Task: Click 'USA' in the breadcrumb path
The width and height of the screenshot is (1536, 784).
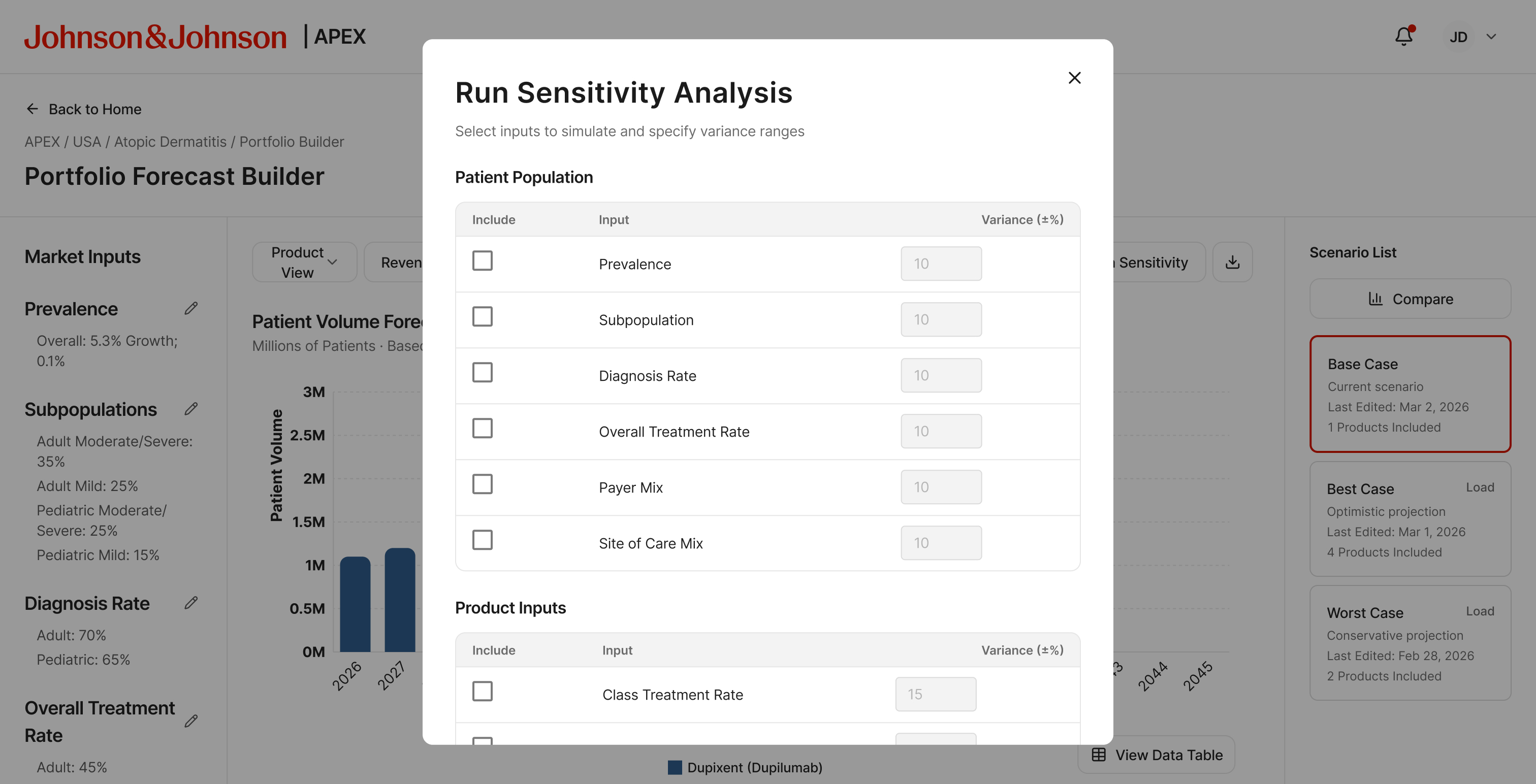Action: (86, 142)
